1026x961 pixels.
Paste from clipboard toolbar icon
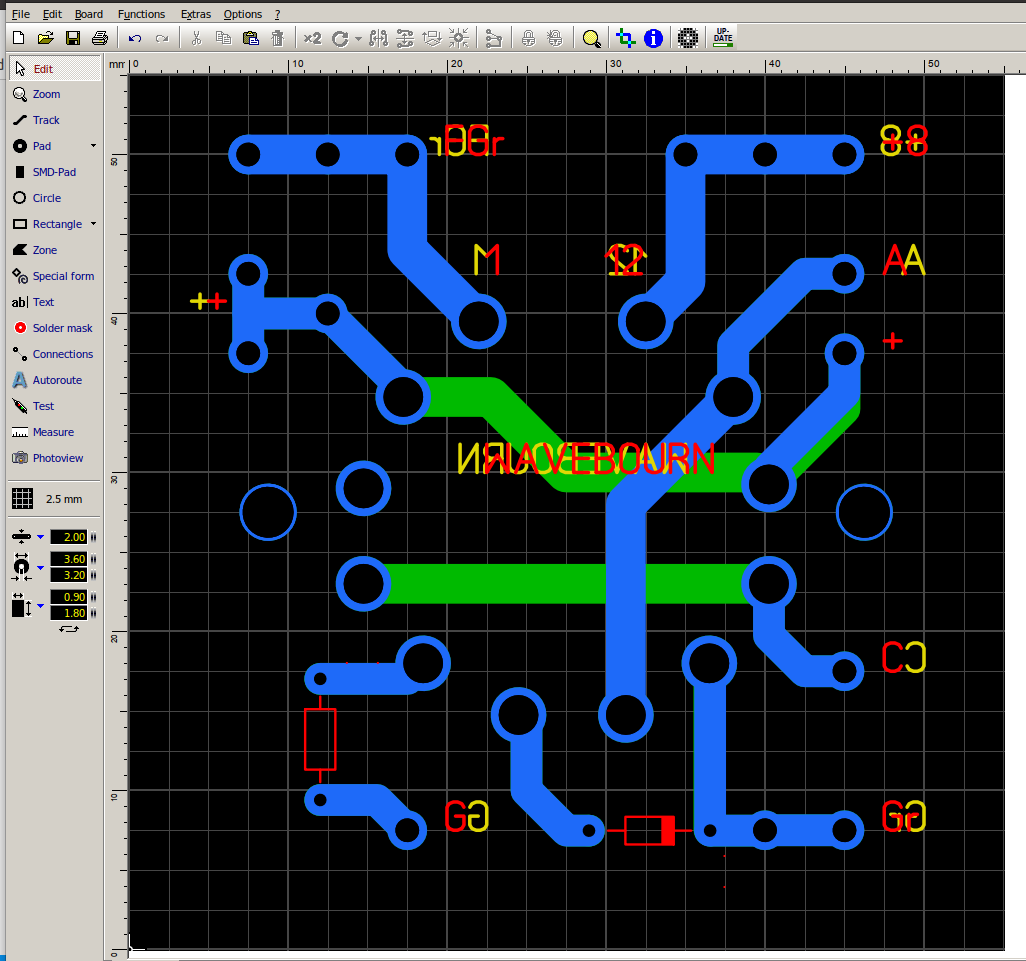(251, 38)
